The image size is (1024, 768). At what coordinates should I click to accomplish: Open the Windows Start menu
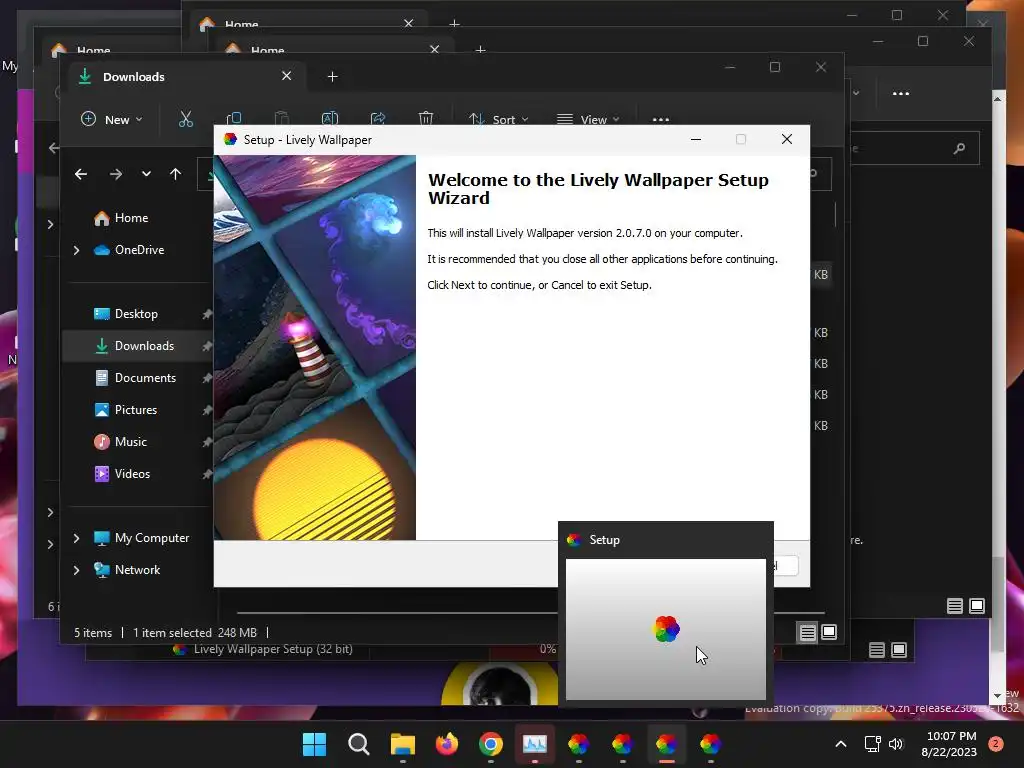314,744
